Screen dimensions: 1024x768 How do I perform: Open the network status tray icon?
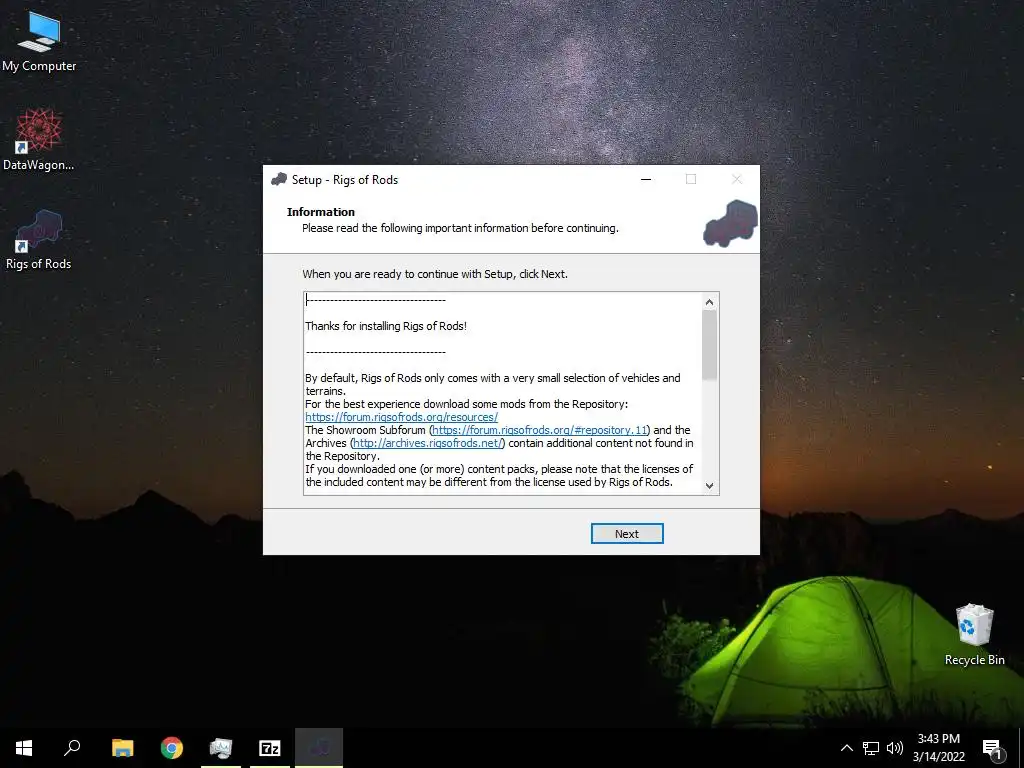871,748
